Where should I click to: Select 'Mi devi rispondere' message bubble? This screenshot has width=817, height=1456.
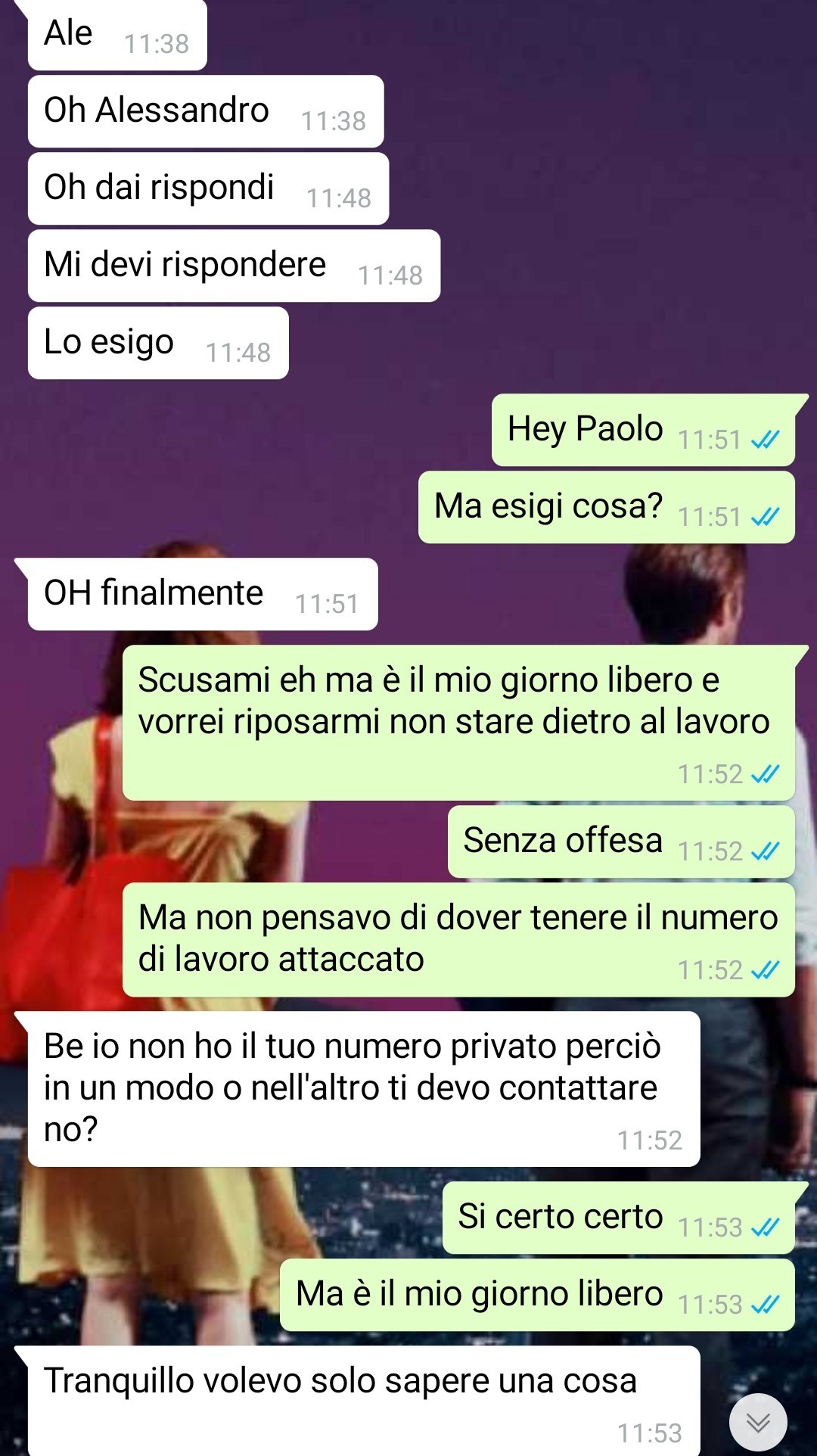(x=234, y=266)
